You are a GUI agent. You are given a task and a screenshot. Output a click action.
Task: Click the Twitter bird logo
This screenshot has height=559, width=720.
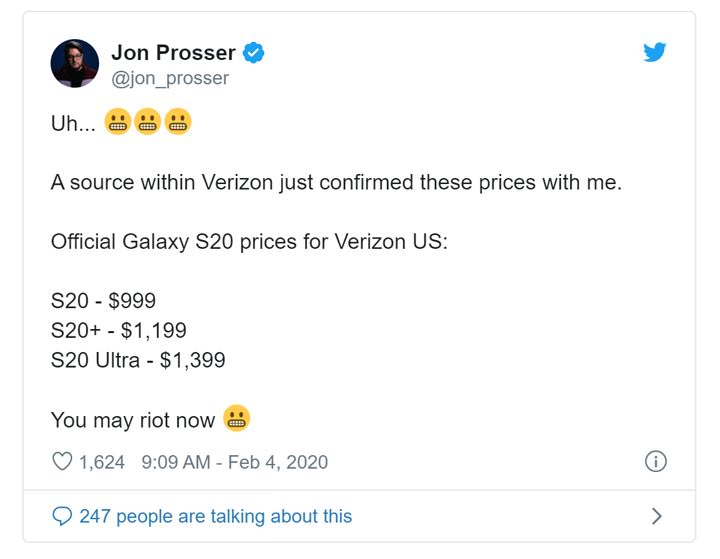(655, 53)
